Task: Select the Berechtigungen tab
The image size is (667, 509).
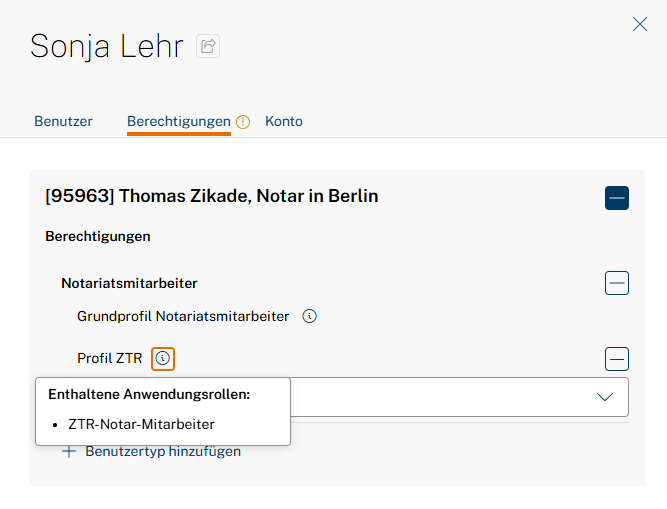Action: click(x=178, y=121)
